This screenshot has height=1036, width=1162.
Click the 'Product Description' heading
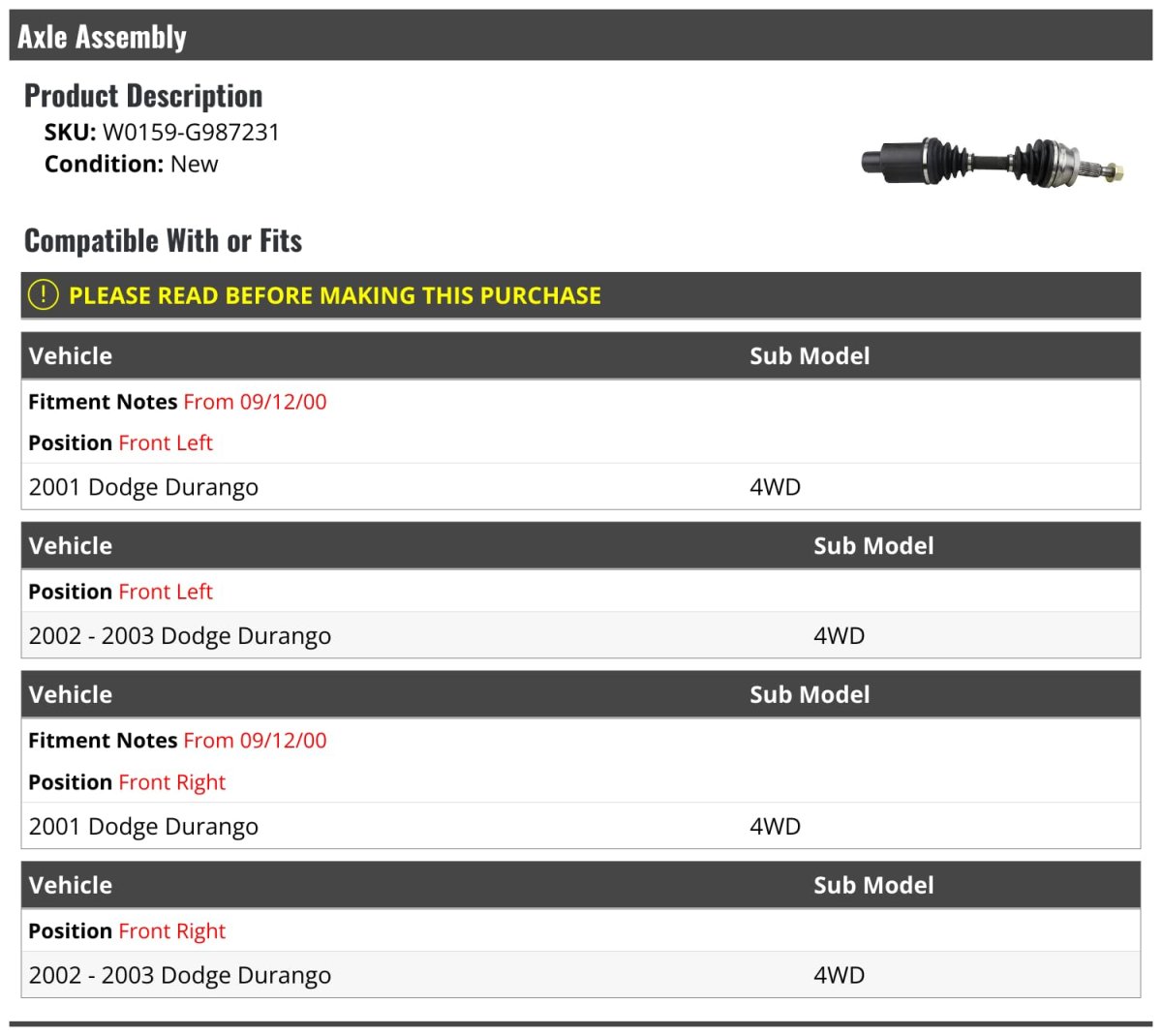point(143,96)
